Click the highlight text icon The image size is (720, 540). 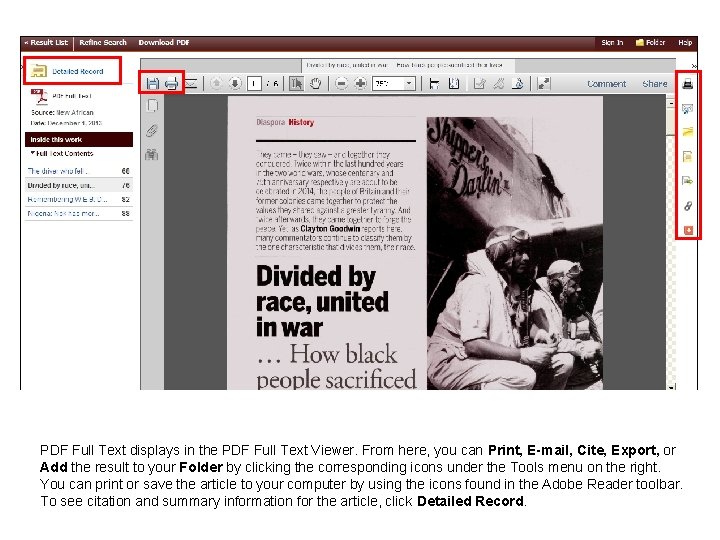[499, 84]
